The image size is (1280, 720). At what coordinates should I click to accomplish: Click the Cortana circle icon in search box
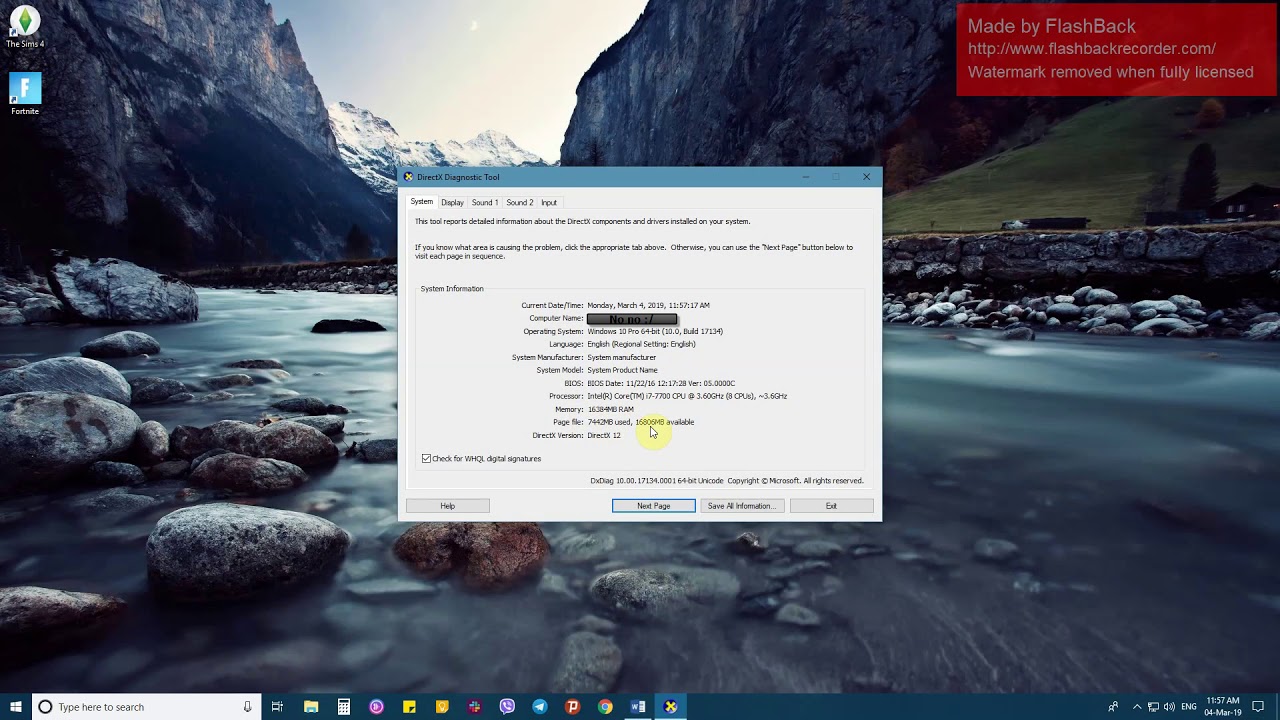pos(45,707)
